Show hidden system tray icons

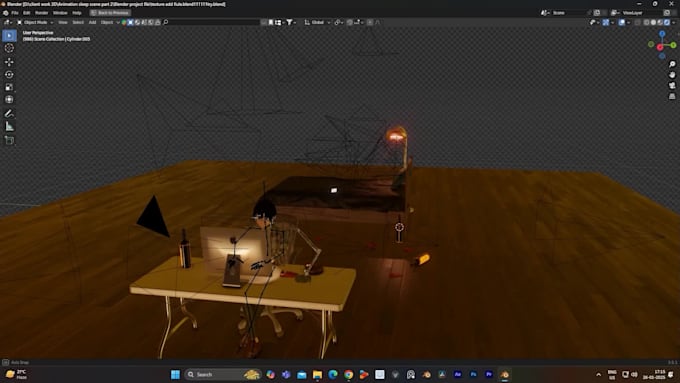coord(598,374)
